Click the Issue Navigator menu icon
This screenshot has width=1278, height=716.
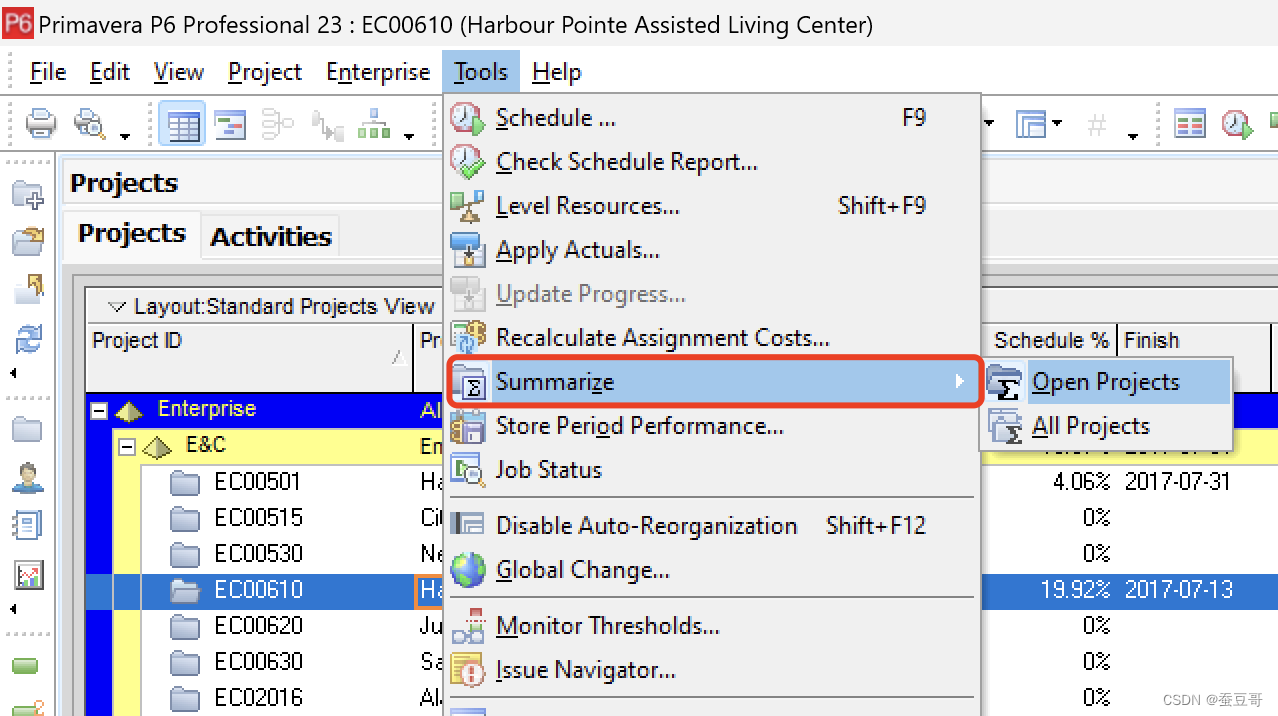[467, 670]
